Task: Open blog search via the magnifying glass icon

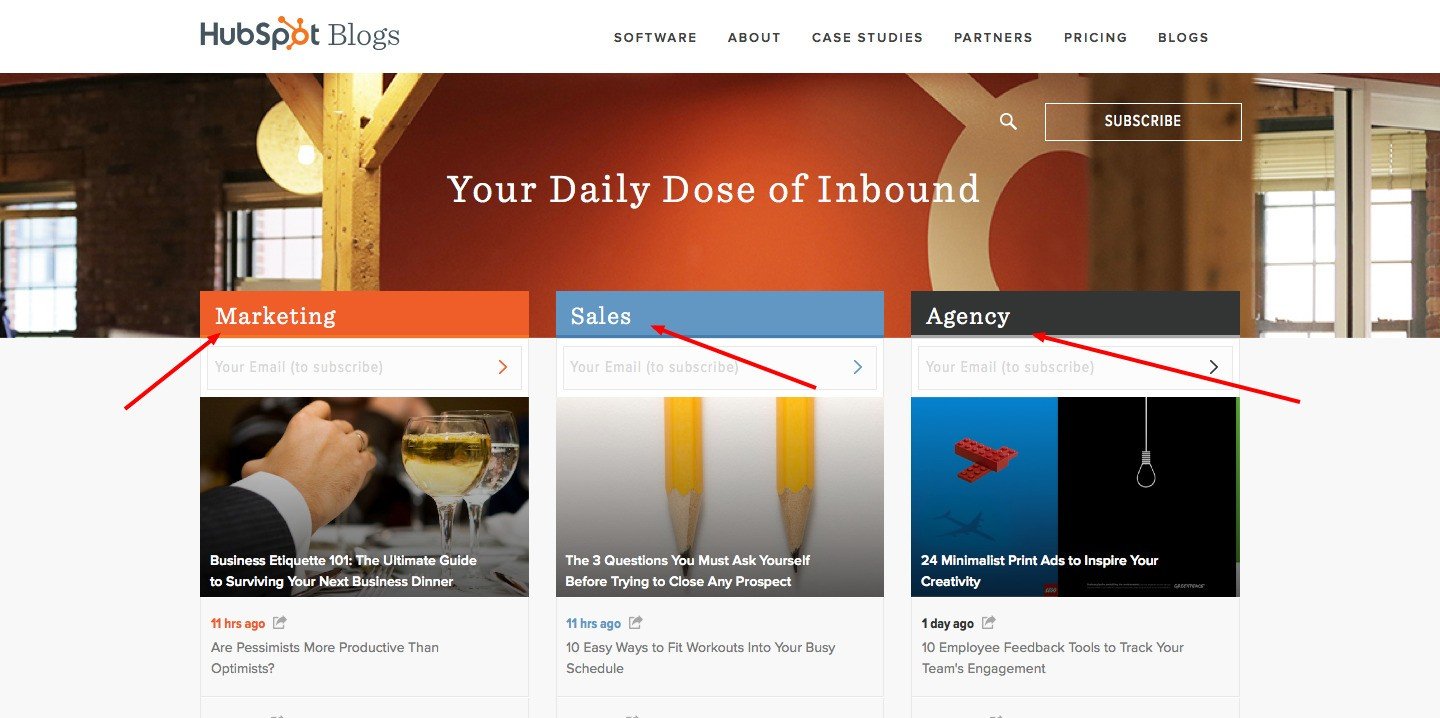Action: pos(1007,121)
